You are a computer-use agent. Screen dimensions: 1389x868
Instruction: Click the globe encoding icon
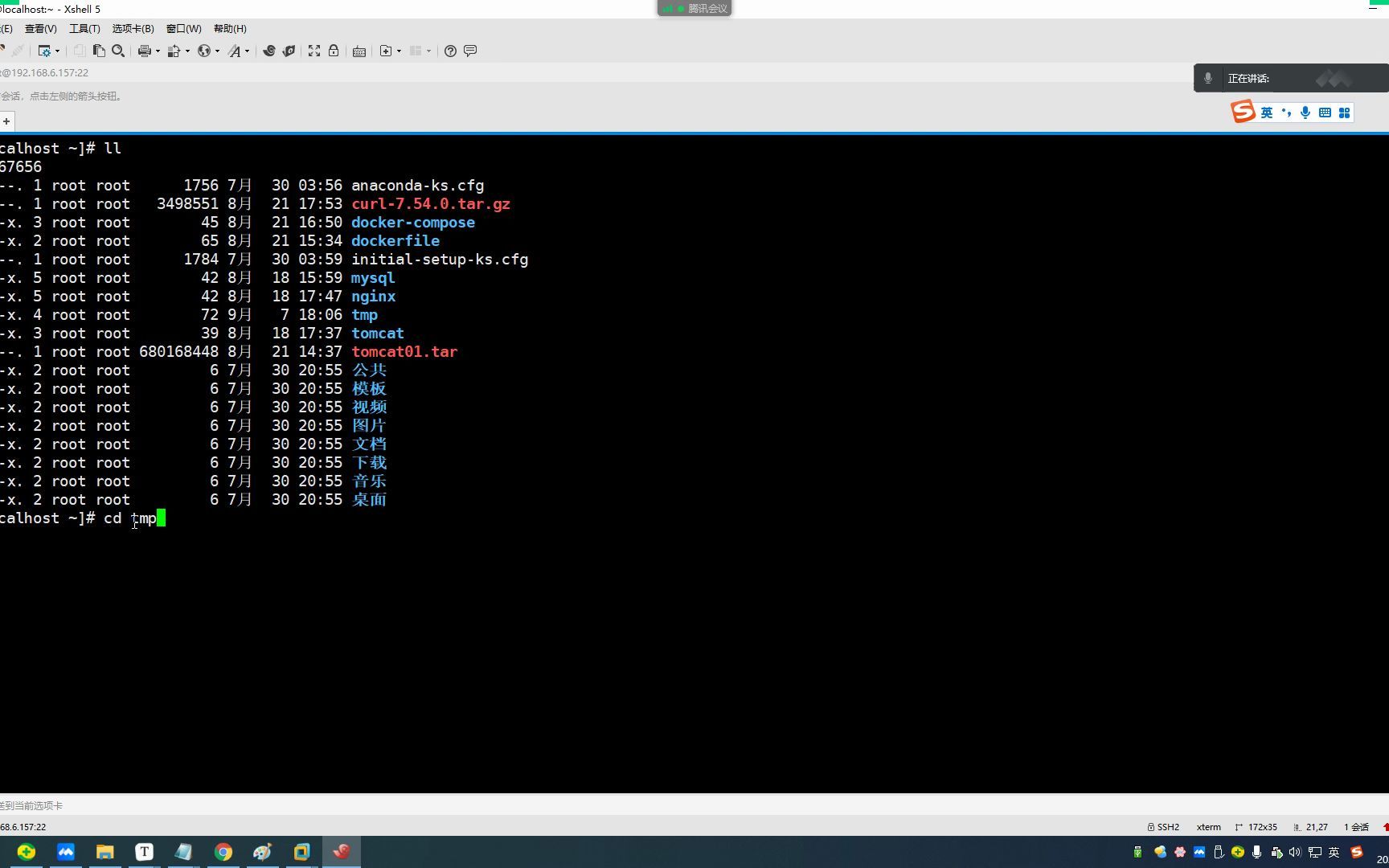(204, 51)
